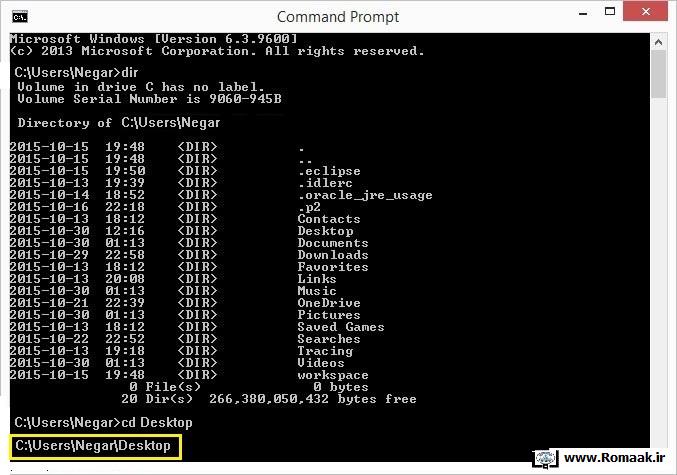
Task: Click the '22:58' time of the Downloads row
Action: 125,255
